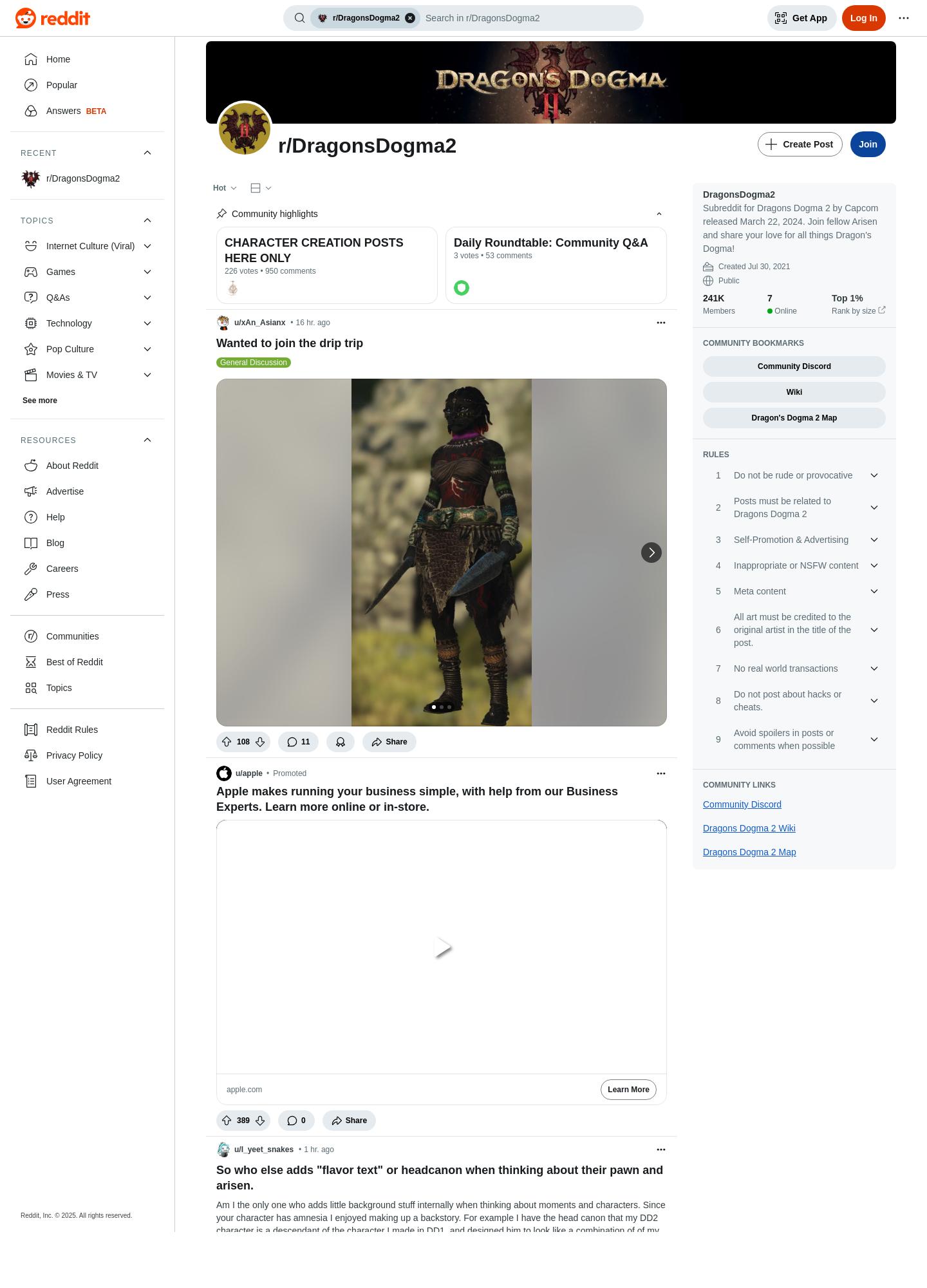This screenshot has width=927, height=1288.
Task: Collapse the Resources section
Action: (147, 440)
